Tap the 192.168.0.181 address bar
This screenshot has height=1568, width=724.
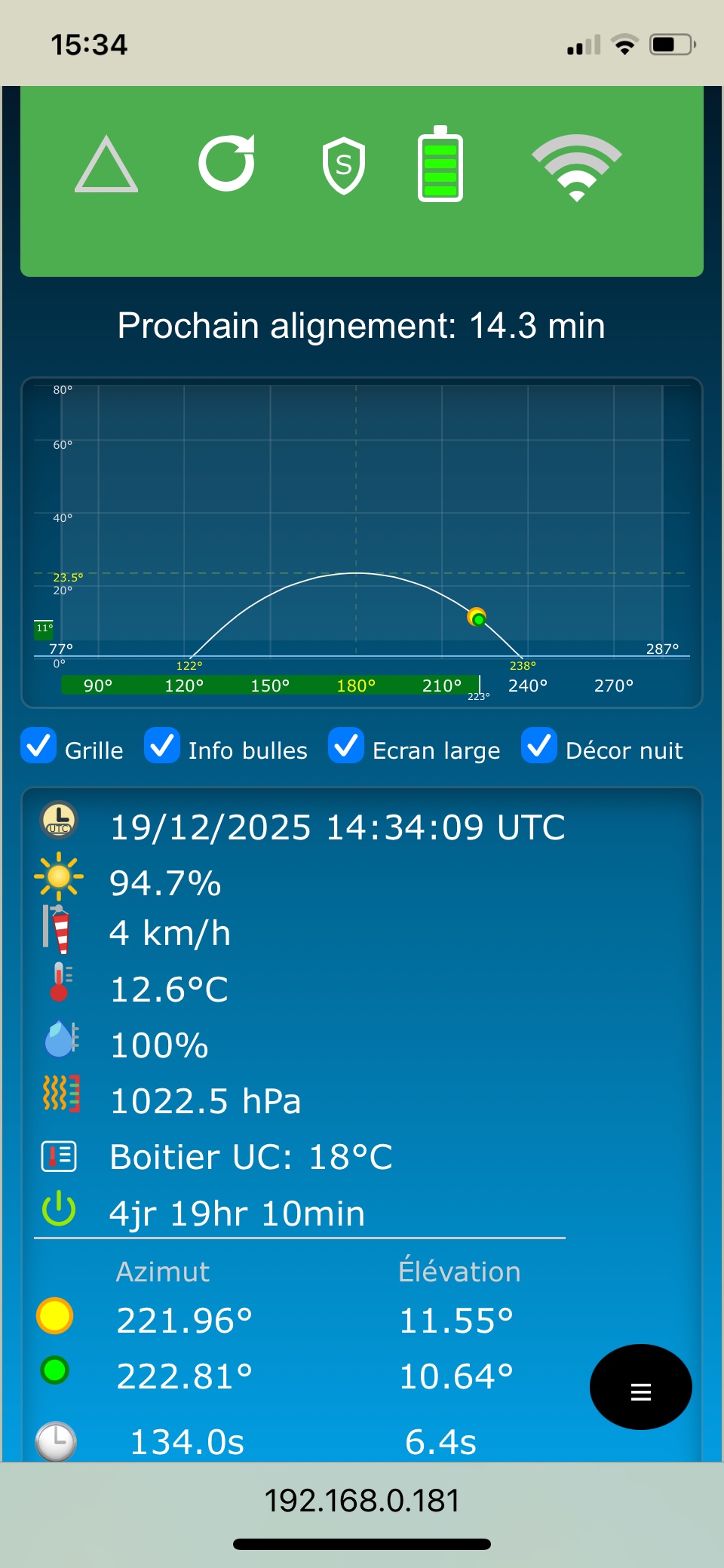click(362, 1500)
